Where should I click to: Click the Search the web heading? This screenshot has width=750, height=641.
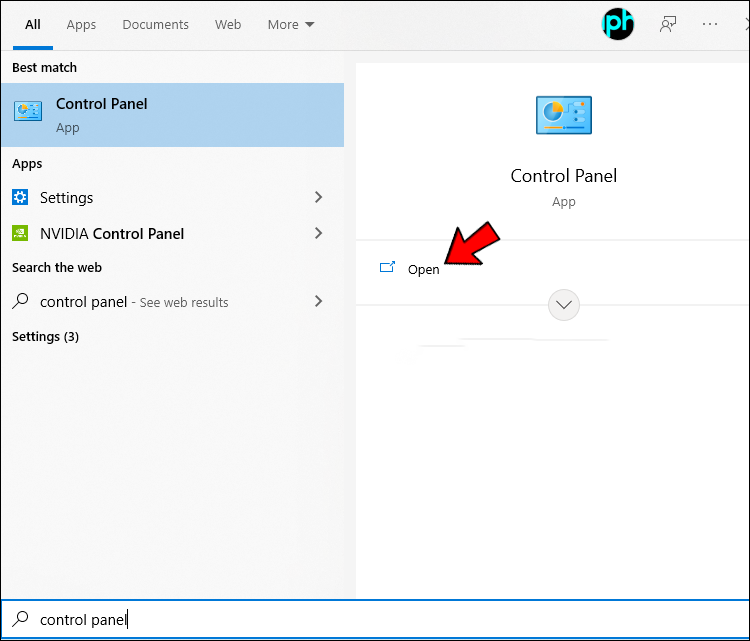point(57,267)
